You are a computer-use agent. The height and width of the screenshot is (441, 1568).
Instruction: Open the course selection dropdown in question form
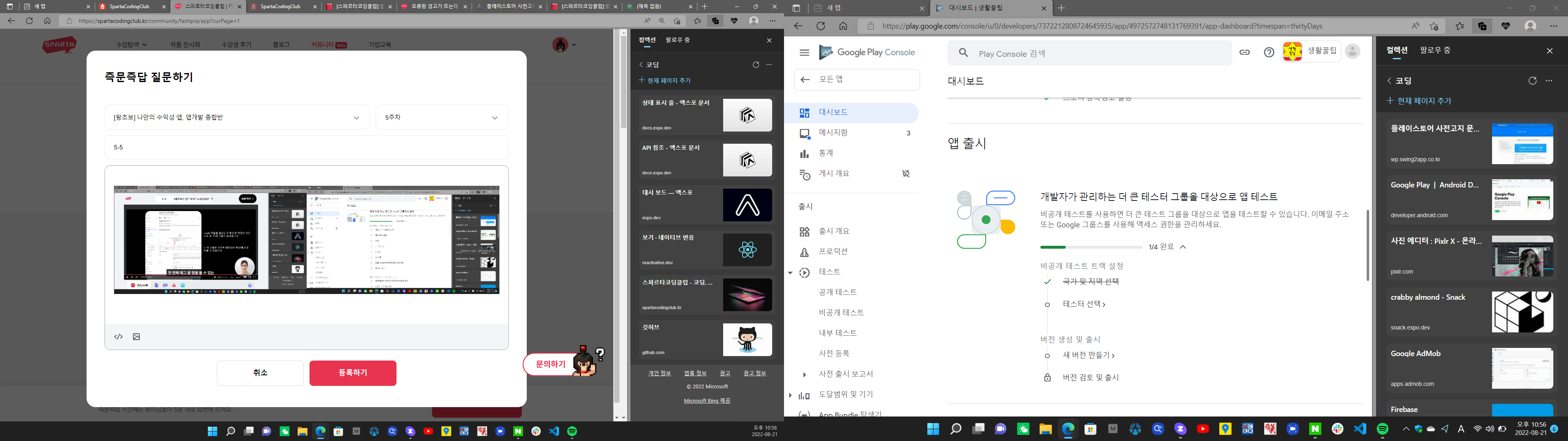[x=237, y=118]
